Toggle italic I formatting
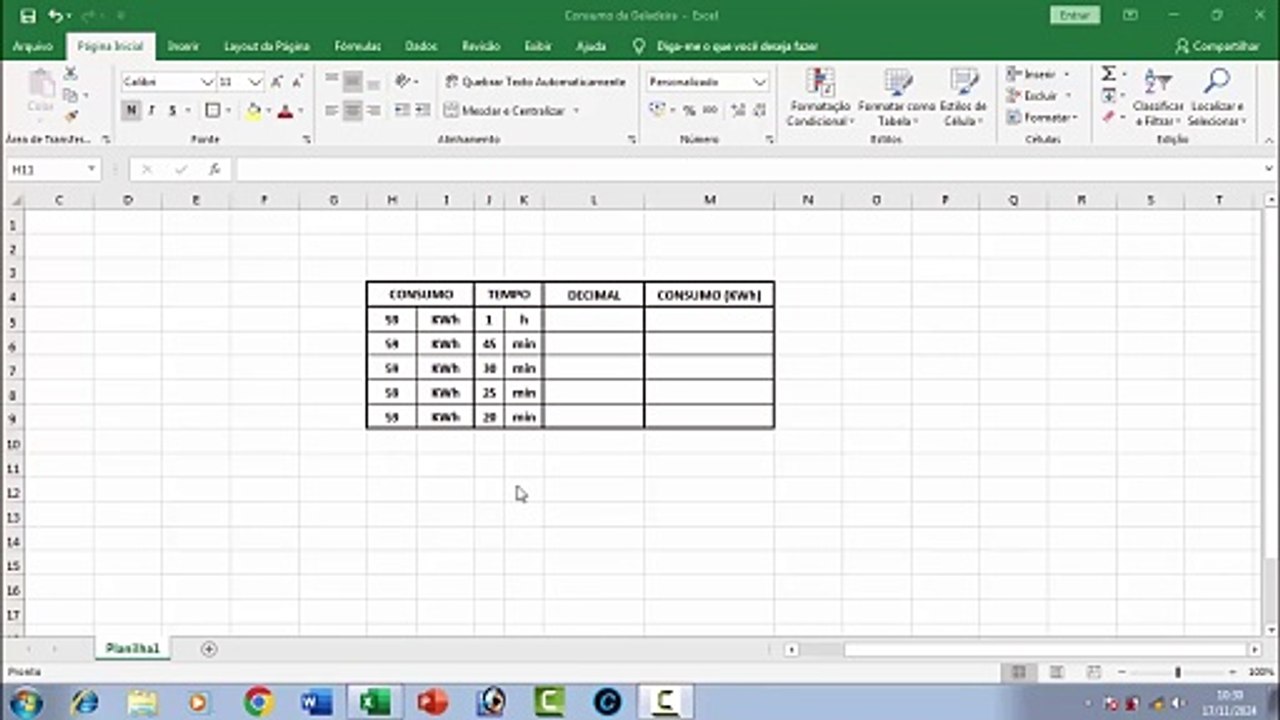The image size is (1280, 720). click(x=151, y=111)
